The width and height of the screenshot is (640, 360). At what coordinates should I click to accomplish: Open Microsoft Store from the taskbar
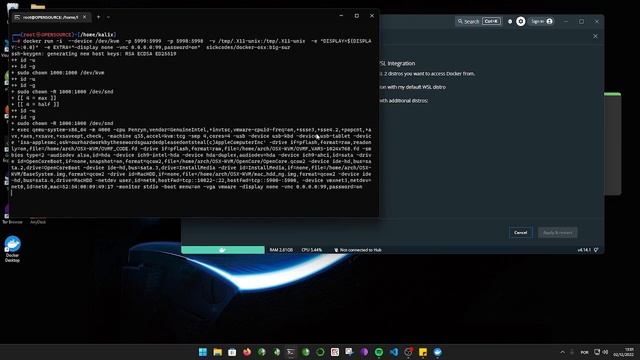point(232,352)
